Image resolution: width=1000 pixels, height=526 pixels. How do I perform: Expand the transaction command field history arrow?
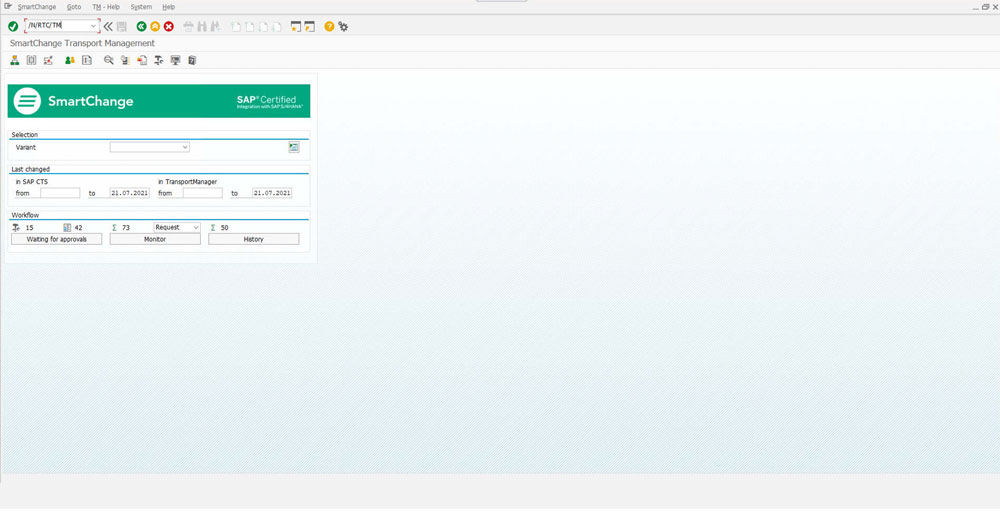click(93, 26)
